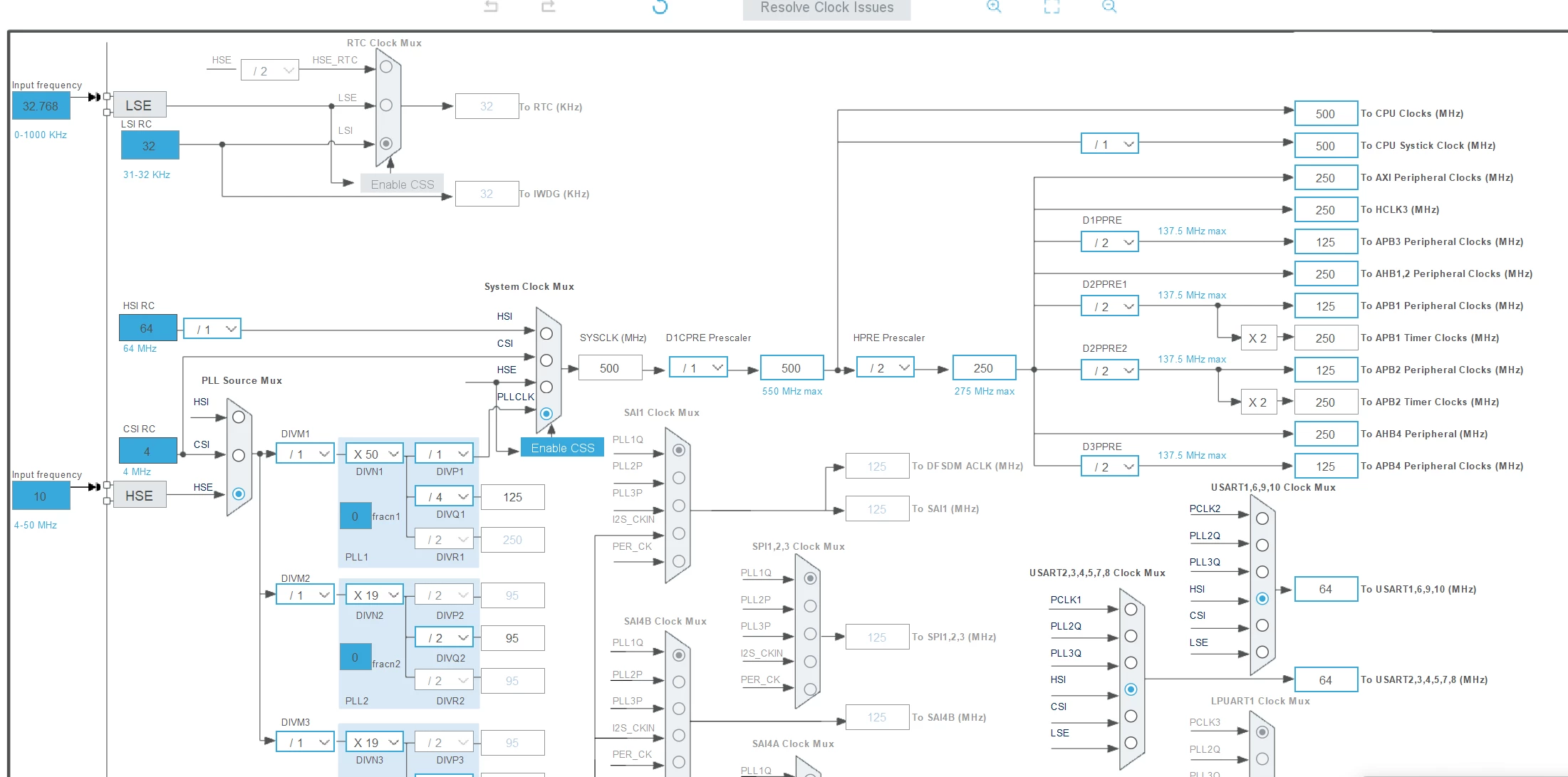Image resolution: width=1568 pixels, height=777 pixels.
Task: Click the fit to screen icon
Action: coord(1052,6)
